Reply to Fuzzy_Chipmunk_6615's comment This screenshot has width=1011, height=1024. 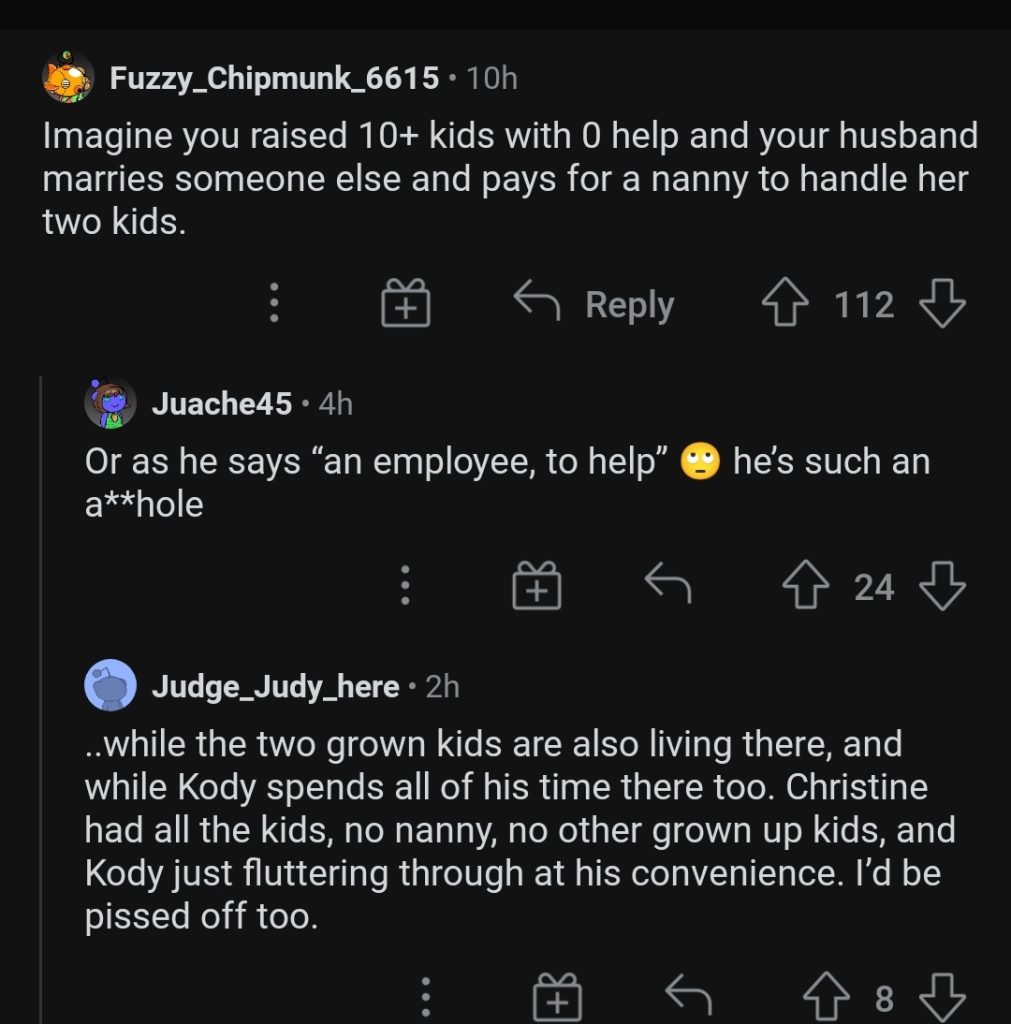[x=595, y=304]
